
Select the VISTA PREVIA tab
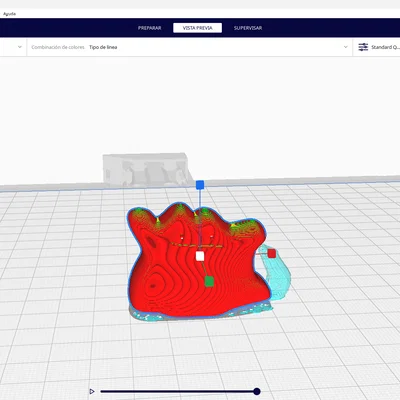197,28
